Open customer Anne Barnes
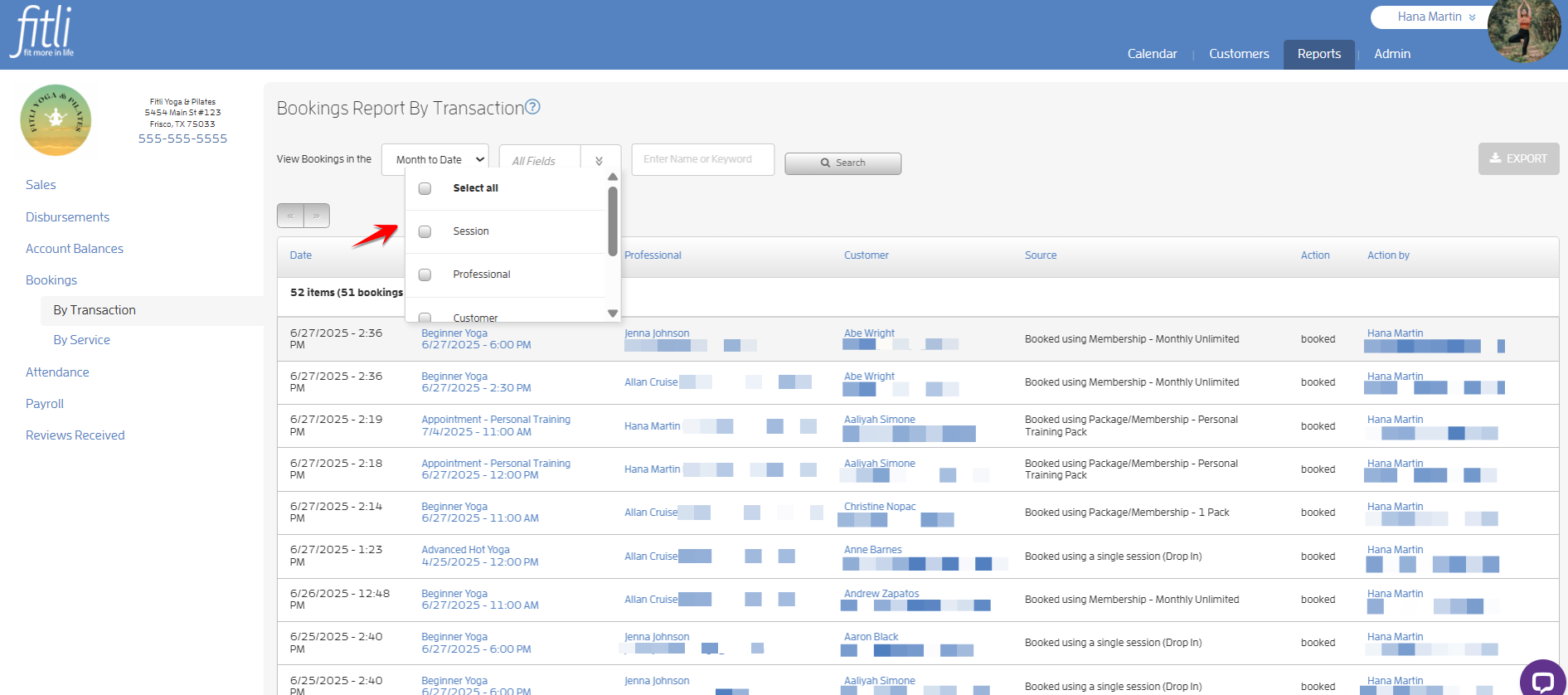 tap(872, 550)
